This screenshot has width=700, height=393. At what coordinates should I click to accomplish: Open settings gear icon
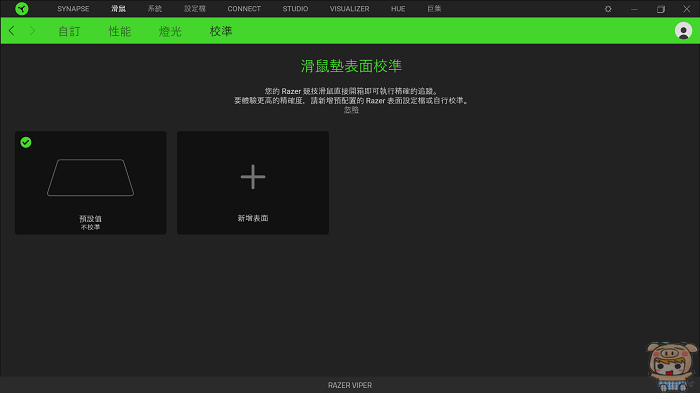608,9
